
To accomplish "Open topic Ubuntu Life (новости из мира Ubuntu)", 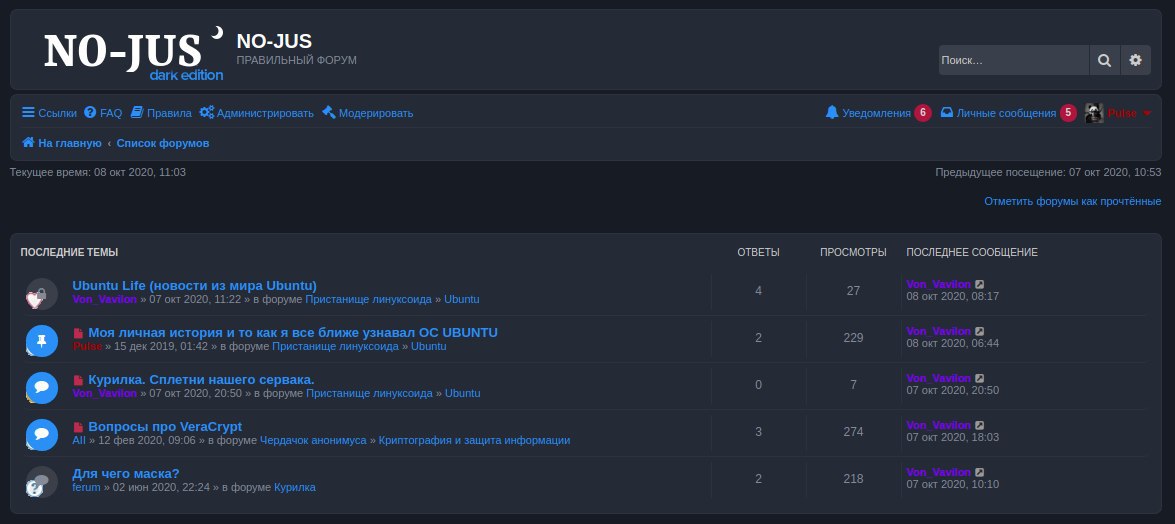I will pos(194,285).
